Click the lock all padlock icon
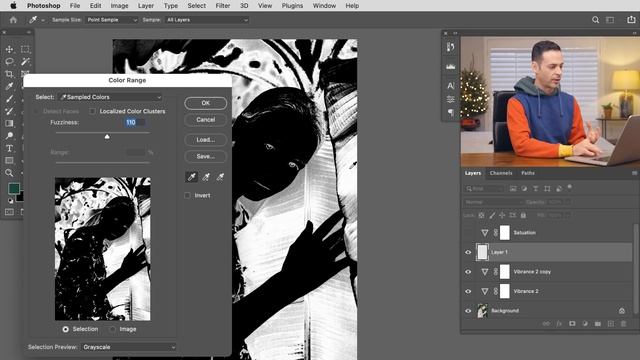Viewport: 640px width, 360px height. click(523, 215)
